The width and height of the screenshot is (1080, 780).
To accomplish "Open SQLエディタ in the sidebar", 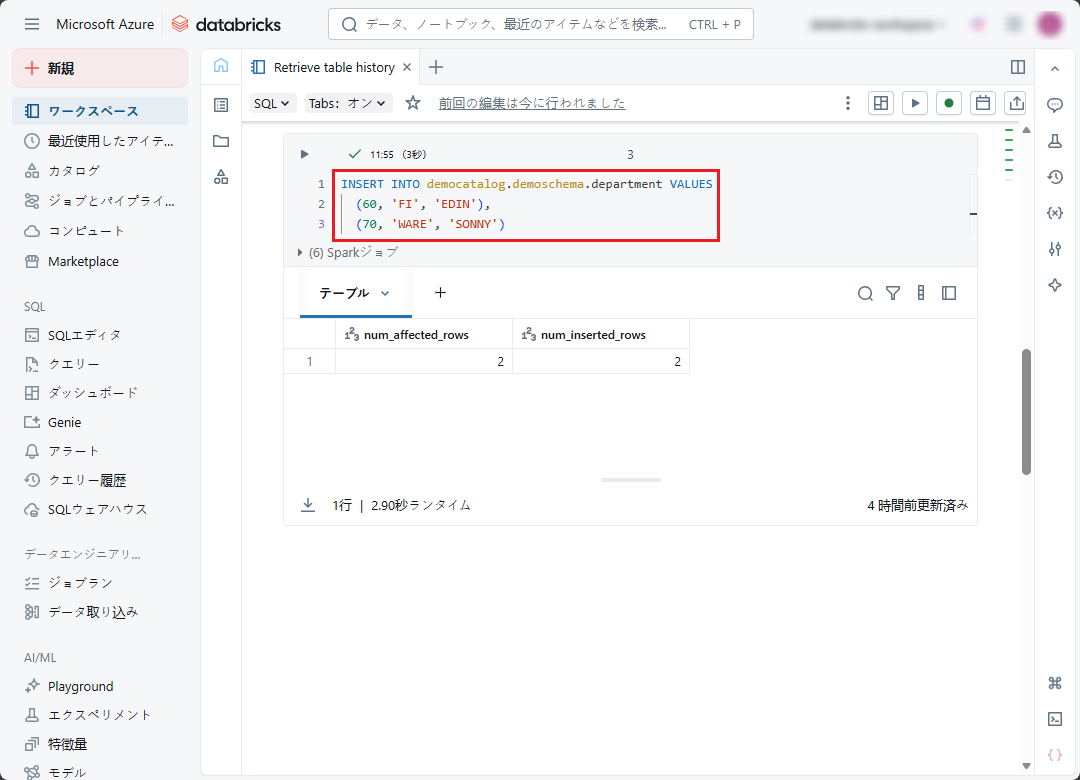I will pos(84,335).
